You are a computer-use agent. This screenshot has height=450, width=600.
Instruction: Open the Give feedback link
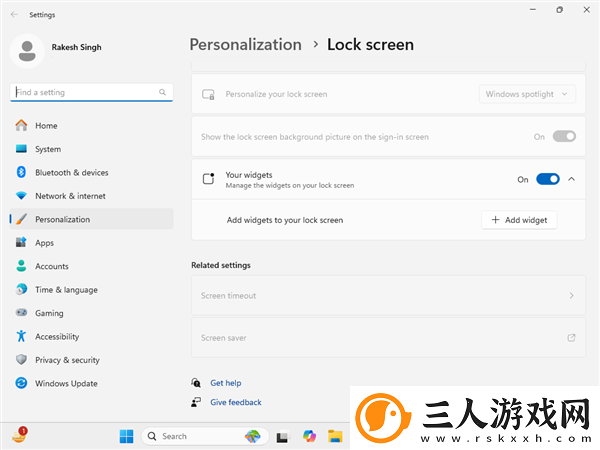point(236,402)
